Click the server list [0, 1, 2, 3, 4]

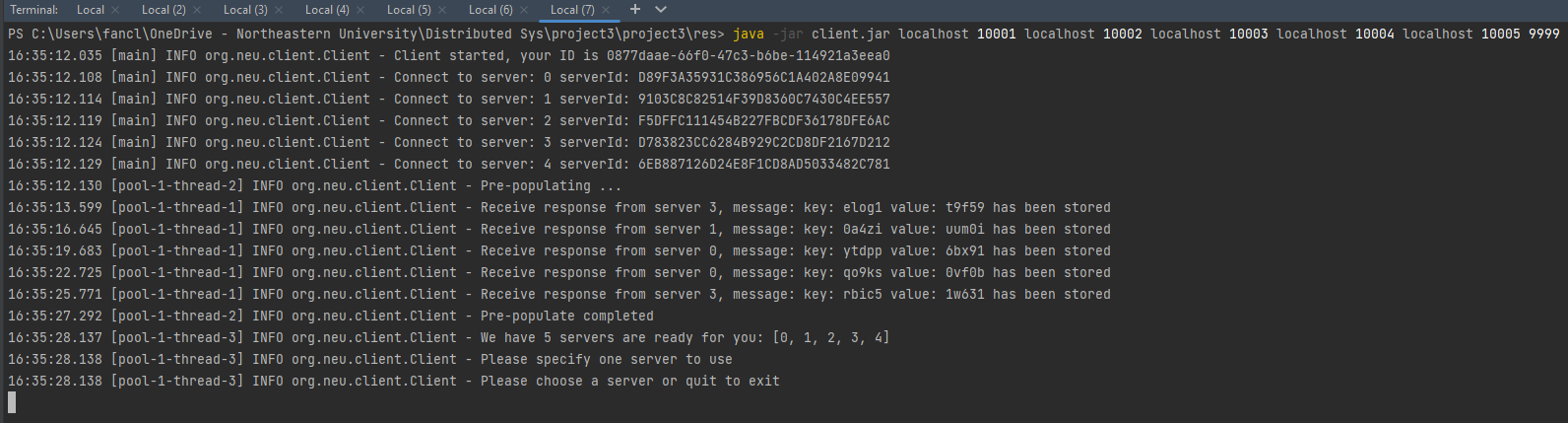831,337
